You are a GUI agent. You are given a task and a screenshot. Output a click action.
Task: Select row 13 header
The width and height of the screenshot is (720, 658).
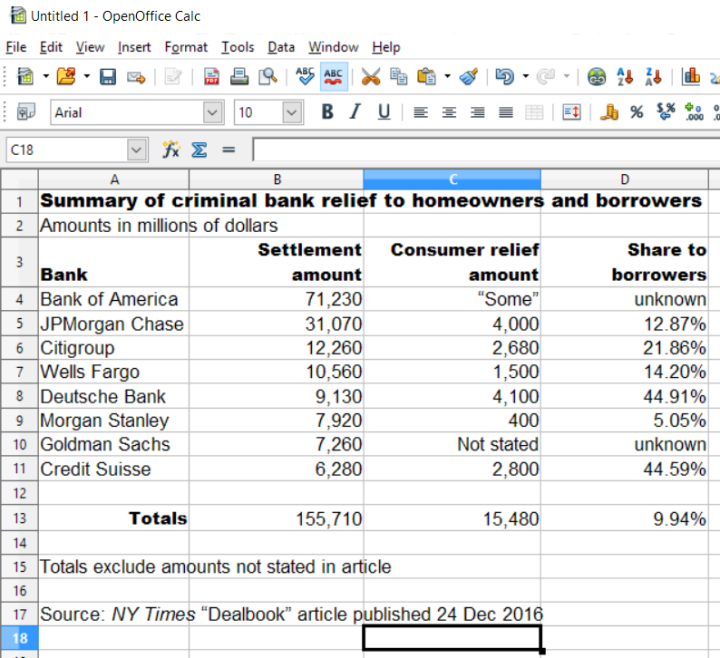pyautogui.click(x=19, y=518)
